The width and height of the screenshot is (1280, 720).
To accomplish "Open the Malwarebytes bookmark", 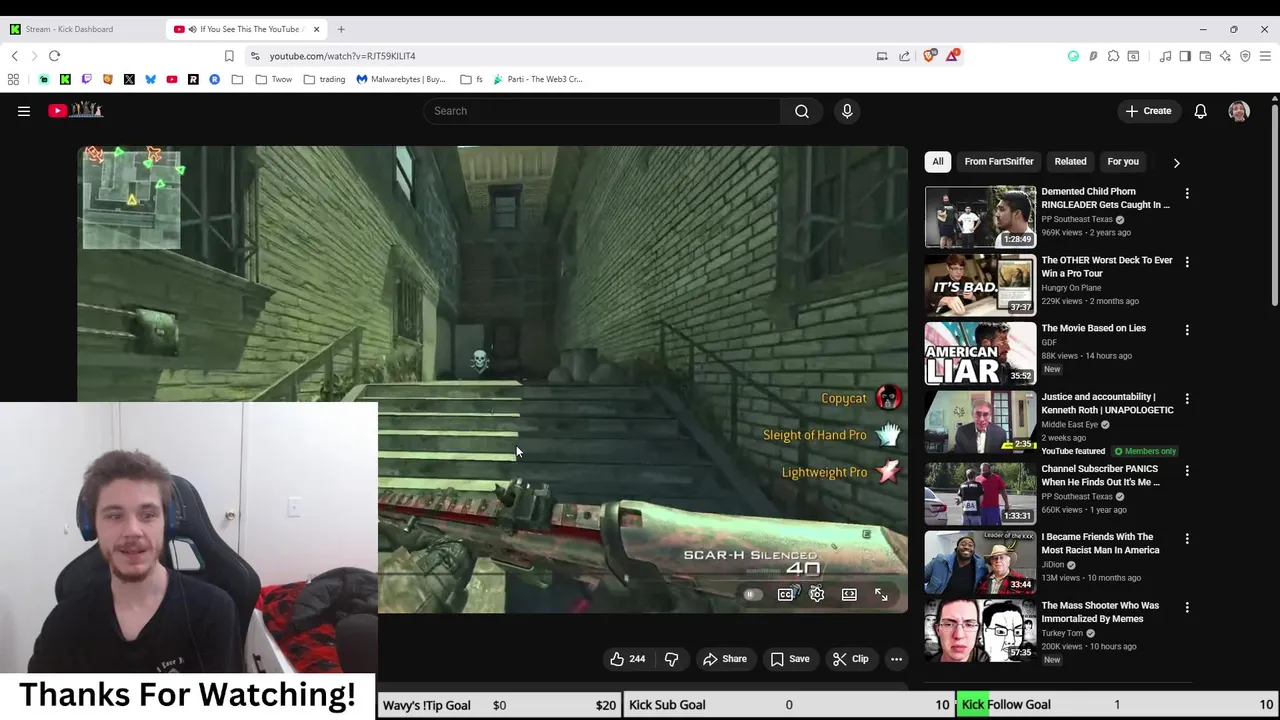I will coord(401,79).
